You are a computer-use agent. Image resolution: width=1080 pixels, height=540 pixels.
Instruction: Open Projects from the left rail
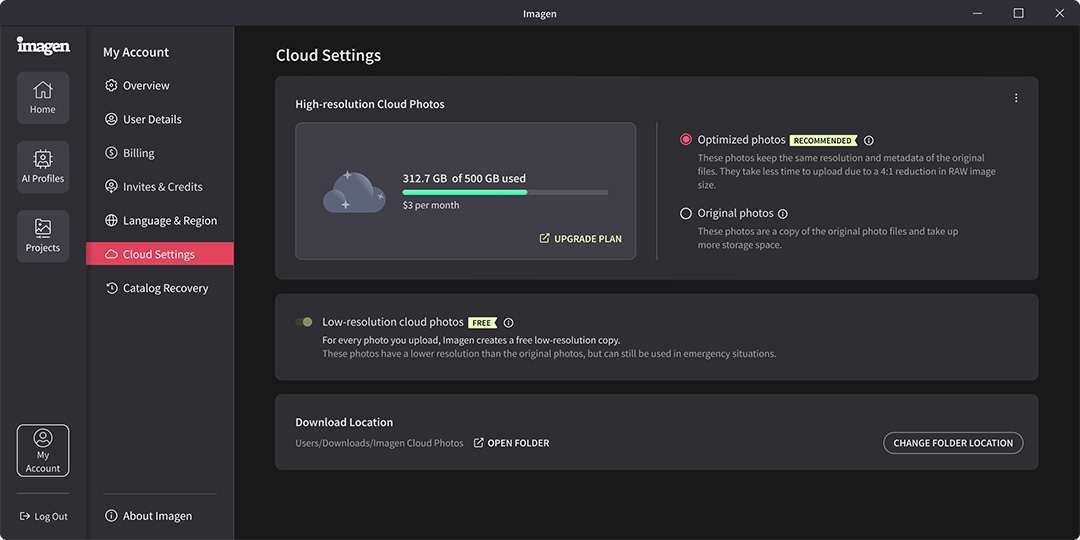point(43,236)
